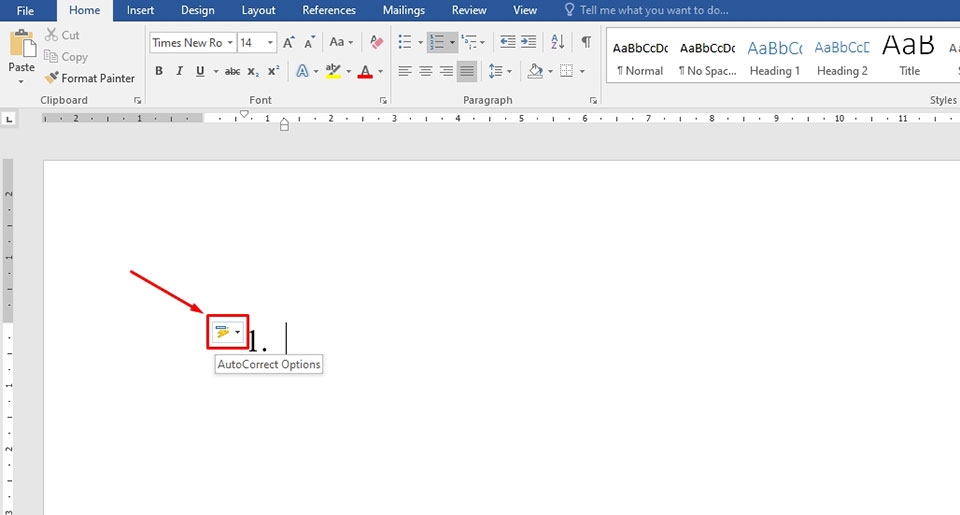
Task: Toggle superscript formatting
Action: 274,71
